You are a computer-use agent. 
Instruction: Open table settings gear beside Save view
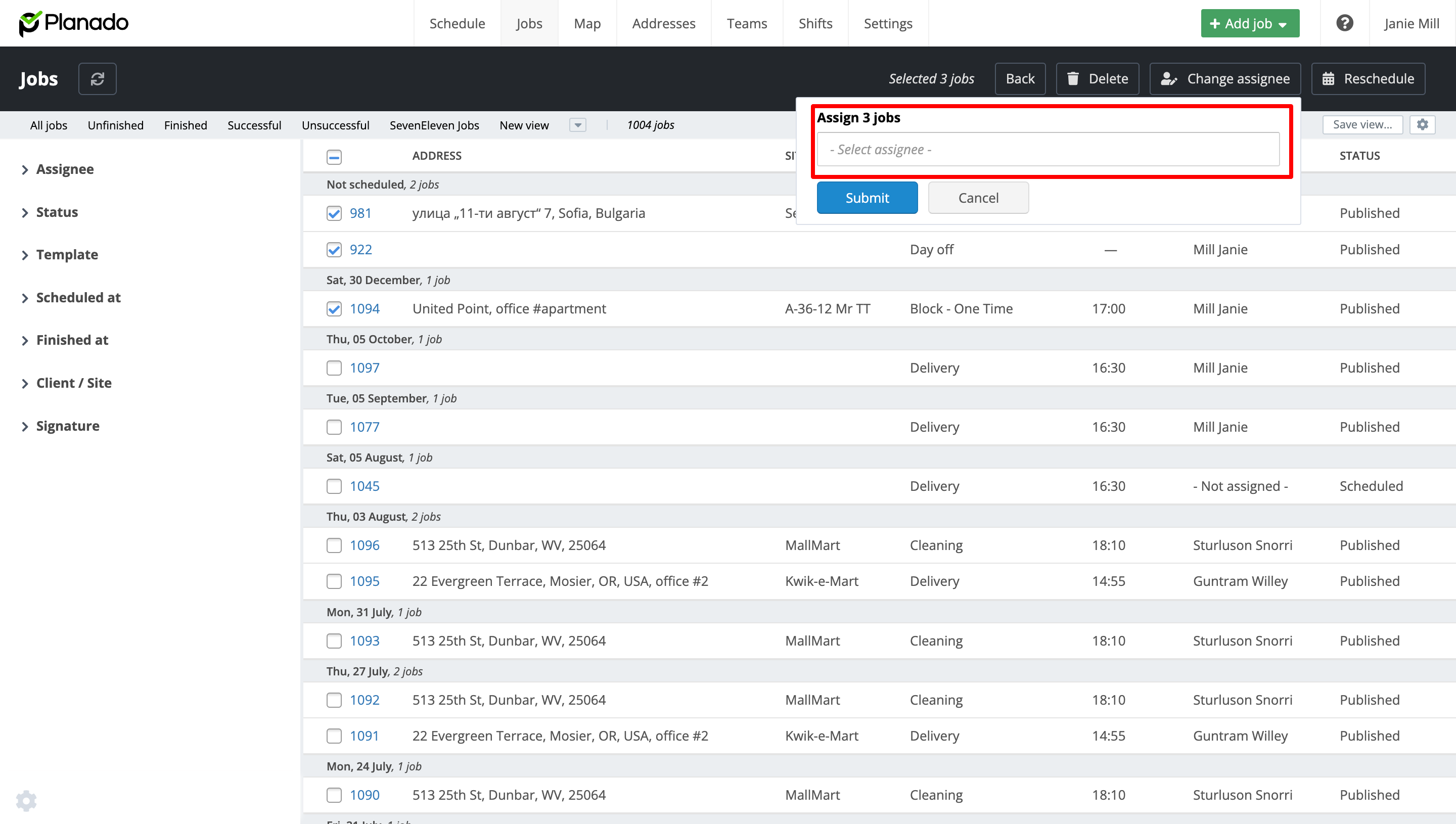click(x=1422, y=124)
